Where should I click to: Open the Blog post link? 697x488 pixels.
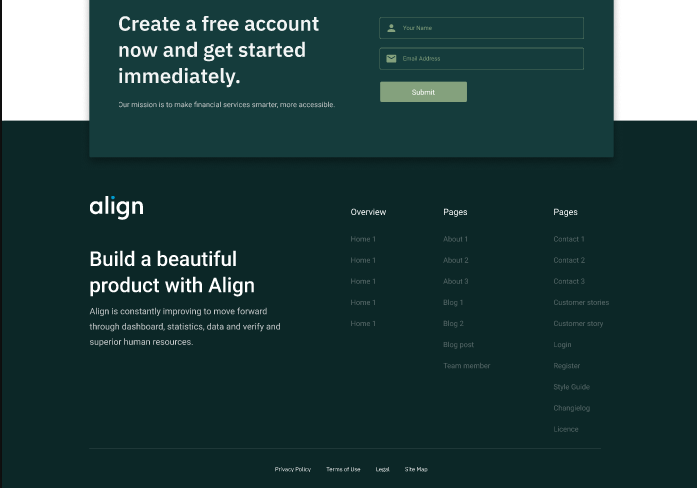[x=458, y=345]
